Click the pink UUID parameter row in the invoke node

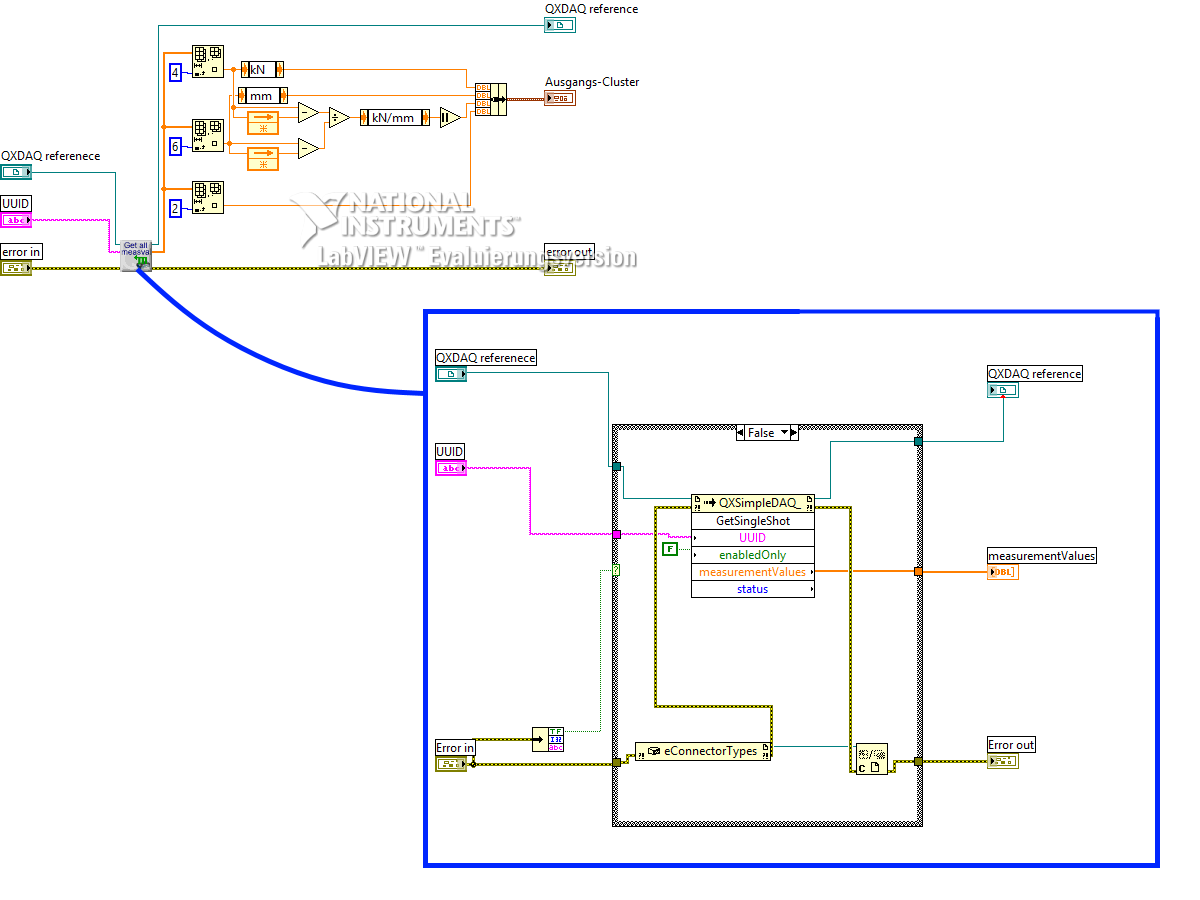tap(753, 538)
